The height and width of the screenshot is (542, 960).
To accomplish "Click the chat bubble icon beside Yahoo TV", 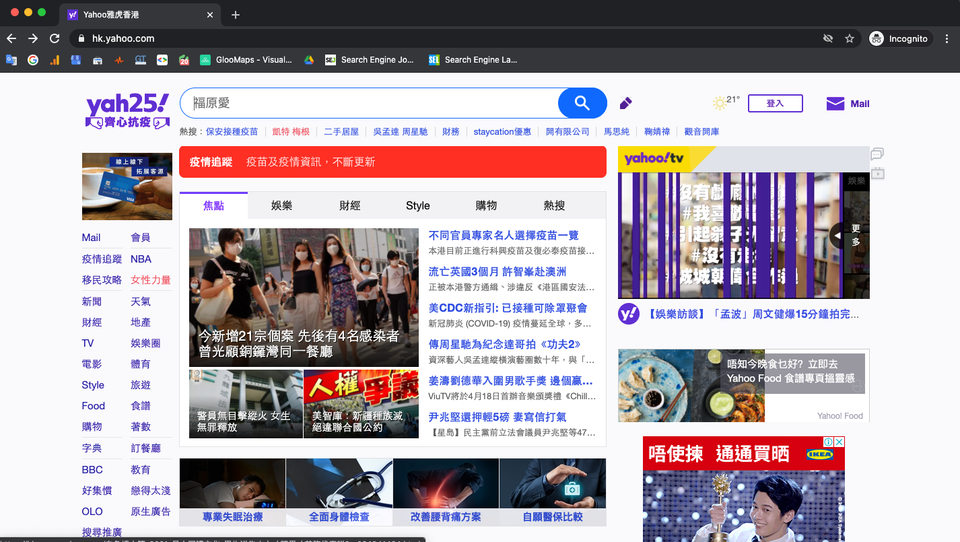I will [877, 154].
